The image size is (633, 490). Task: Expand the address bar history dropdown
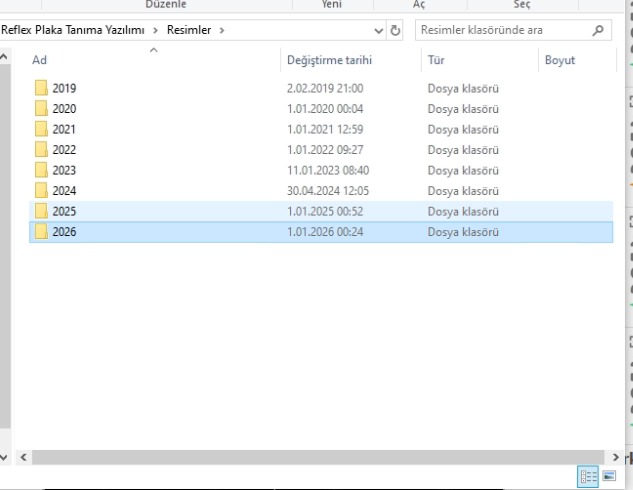[x=378, y=31]
